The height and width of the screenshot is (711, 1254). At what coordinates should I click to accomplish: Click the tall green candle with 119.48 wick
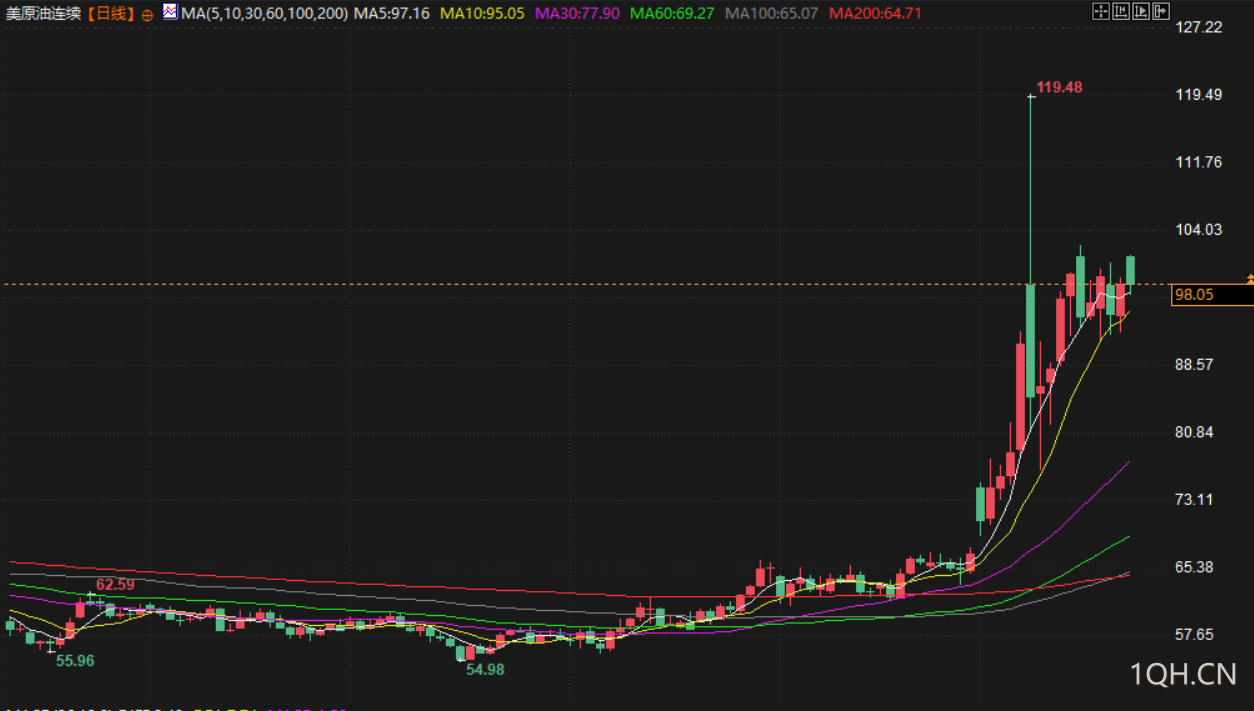[1031, 340]
